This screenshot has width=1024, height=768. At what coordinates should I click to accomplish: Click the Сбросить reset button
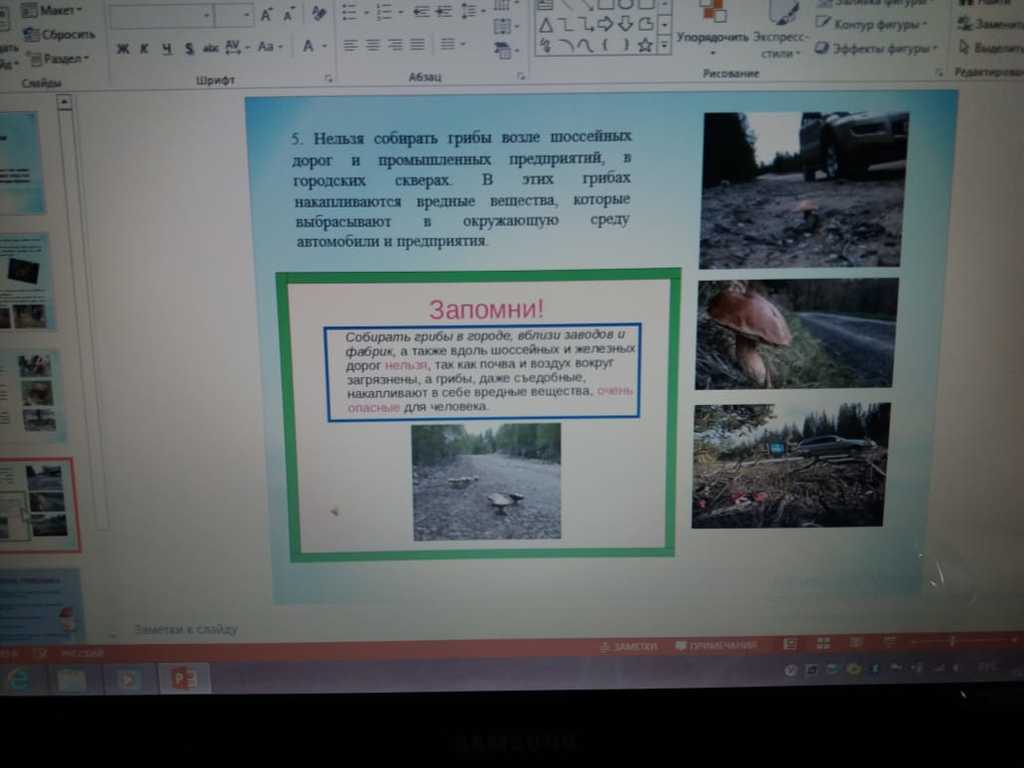[59, 35]
